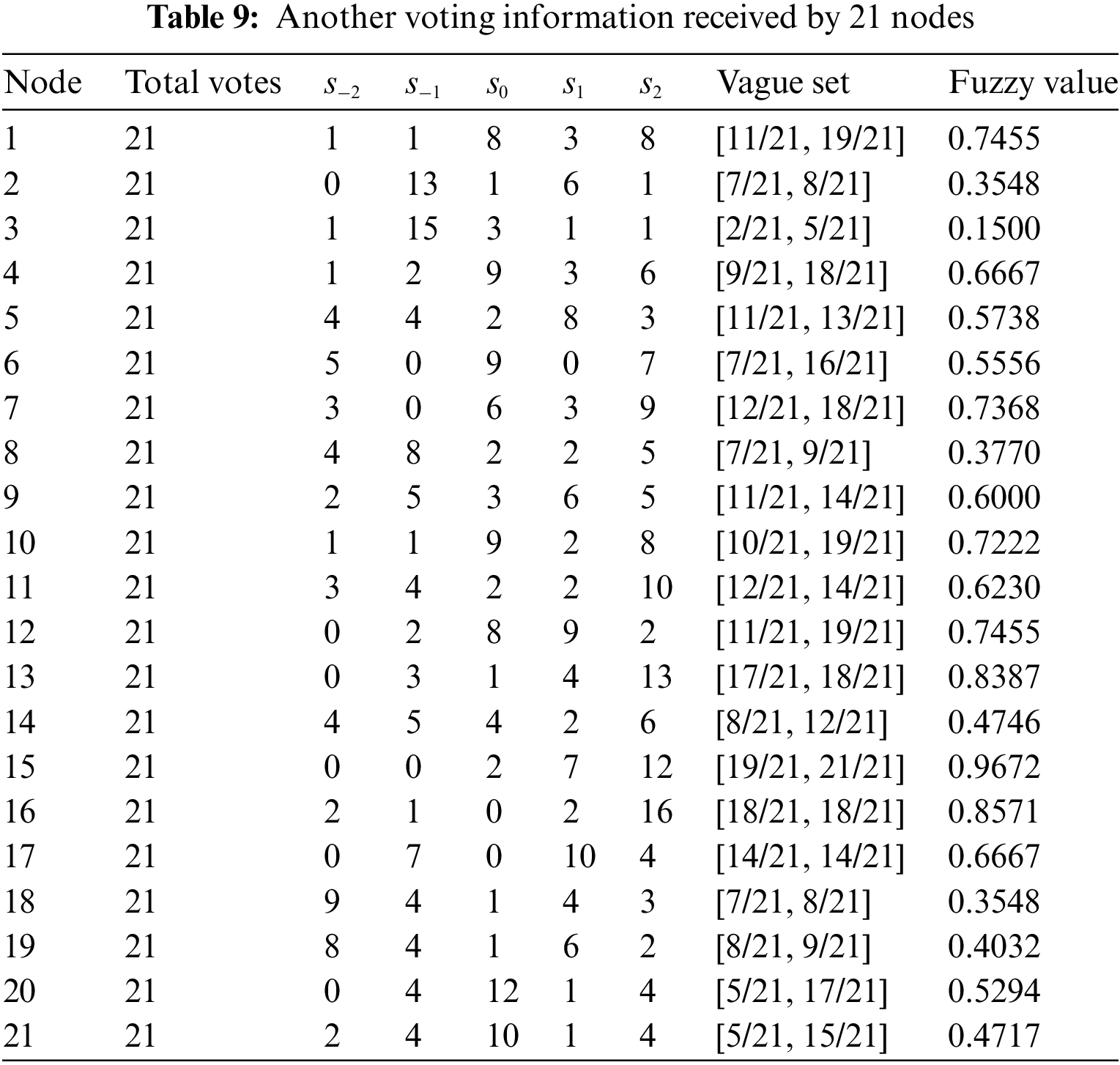1120x1065 pixels.
Task: Select the 'Total votes' column header
Action: coord(203,83)
